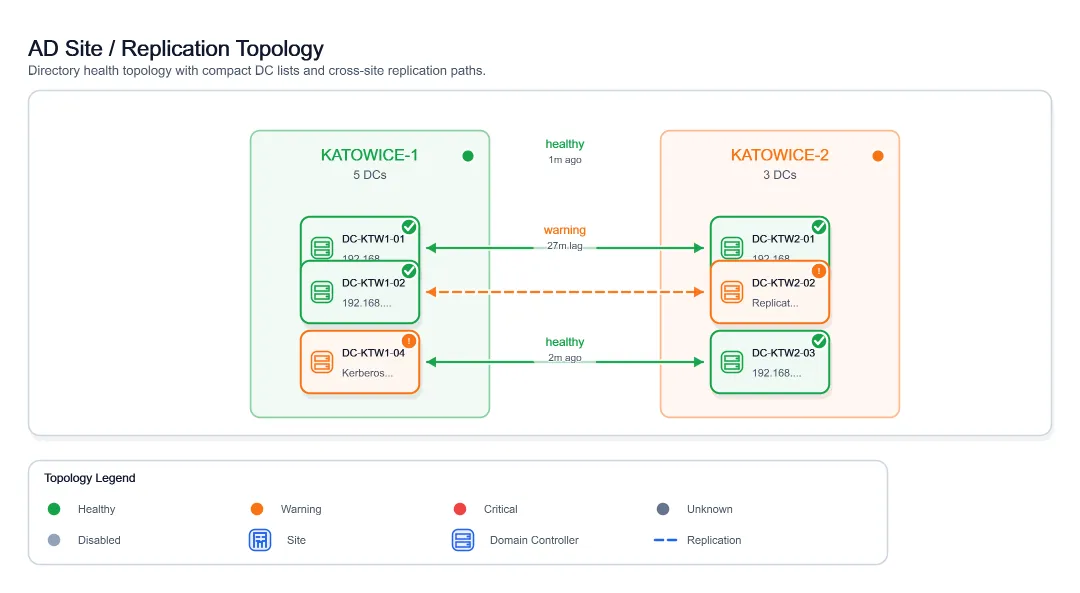1080x593 pixels.
Task: Click the Critical red legend dot
Action: [460, 509]
